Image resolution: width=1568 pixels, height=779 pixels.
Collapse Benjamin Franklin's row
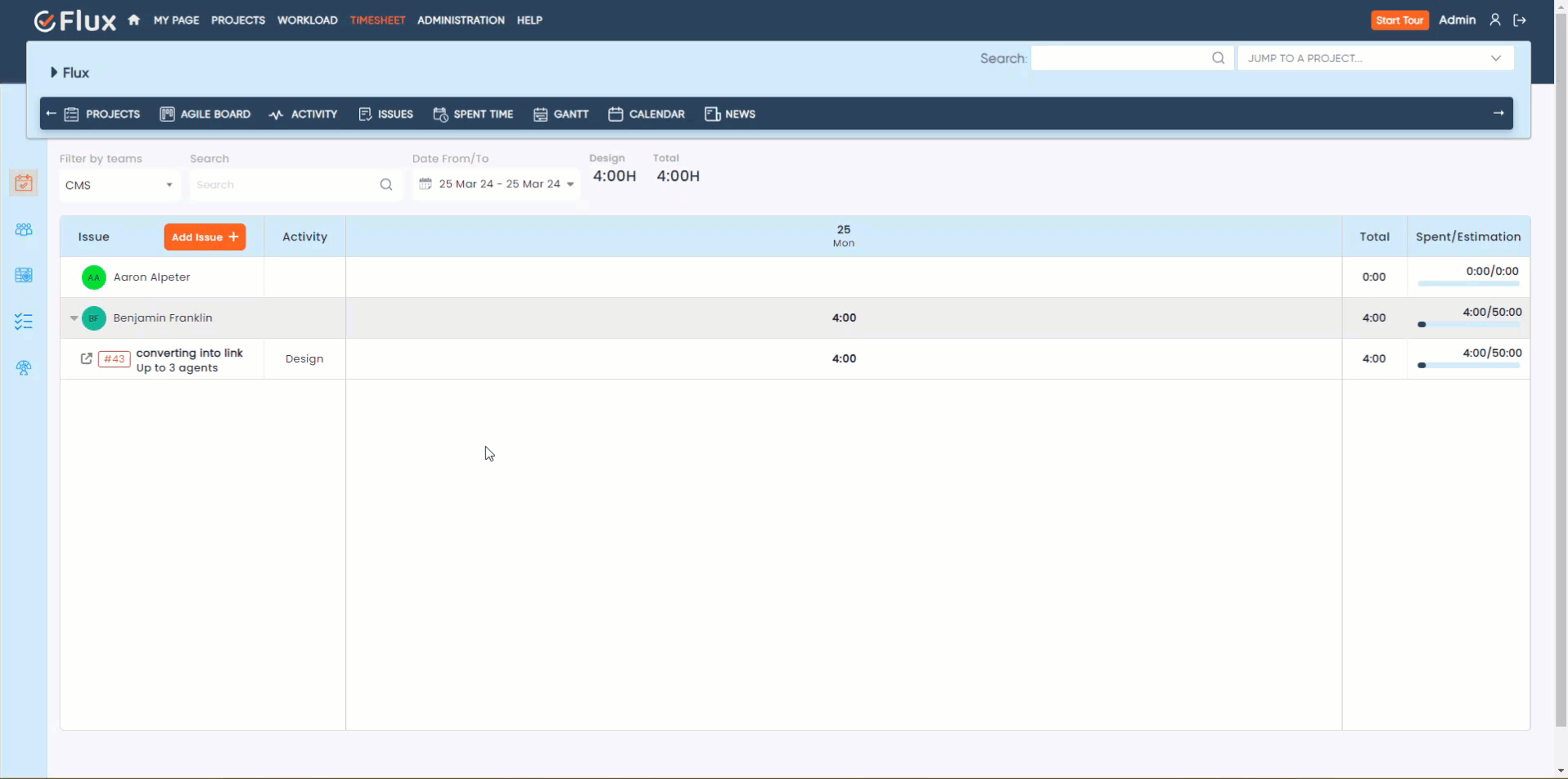74,317
